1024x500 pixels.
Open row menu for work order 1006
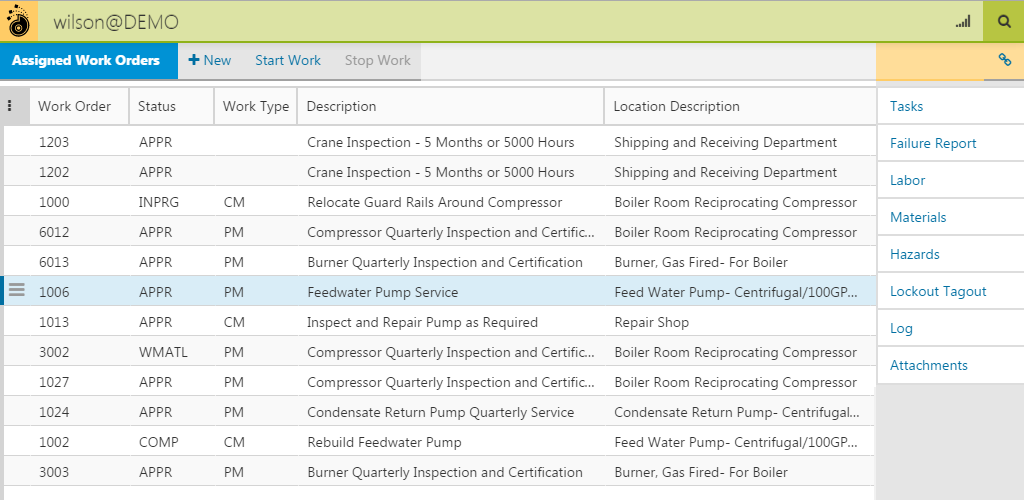(16, 291)
